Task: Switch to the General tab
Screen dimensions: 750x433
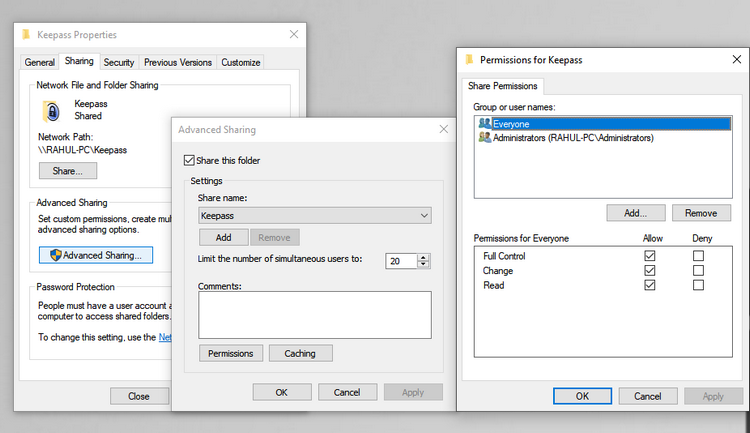Action: click(x=40, y=62)
